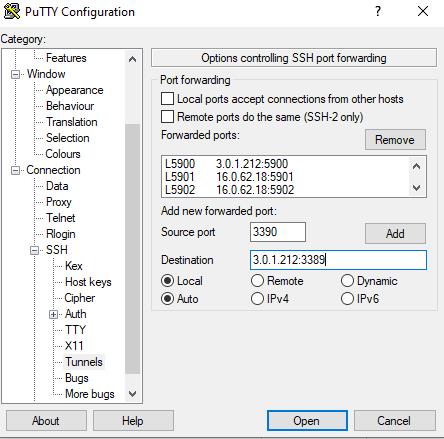The height and width of the screenshot is (439, 444).
Task: Open the Rlogin category
Action: pyautogui.click(x=61, y=234)
